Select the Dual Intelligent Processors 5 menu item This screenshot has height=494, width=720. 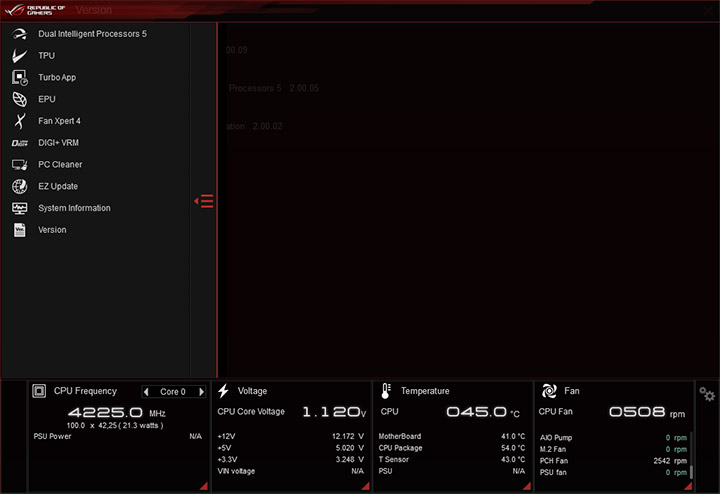(x=92, y=34)
